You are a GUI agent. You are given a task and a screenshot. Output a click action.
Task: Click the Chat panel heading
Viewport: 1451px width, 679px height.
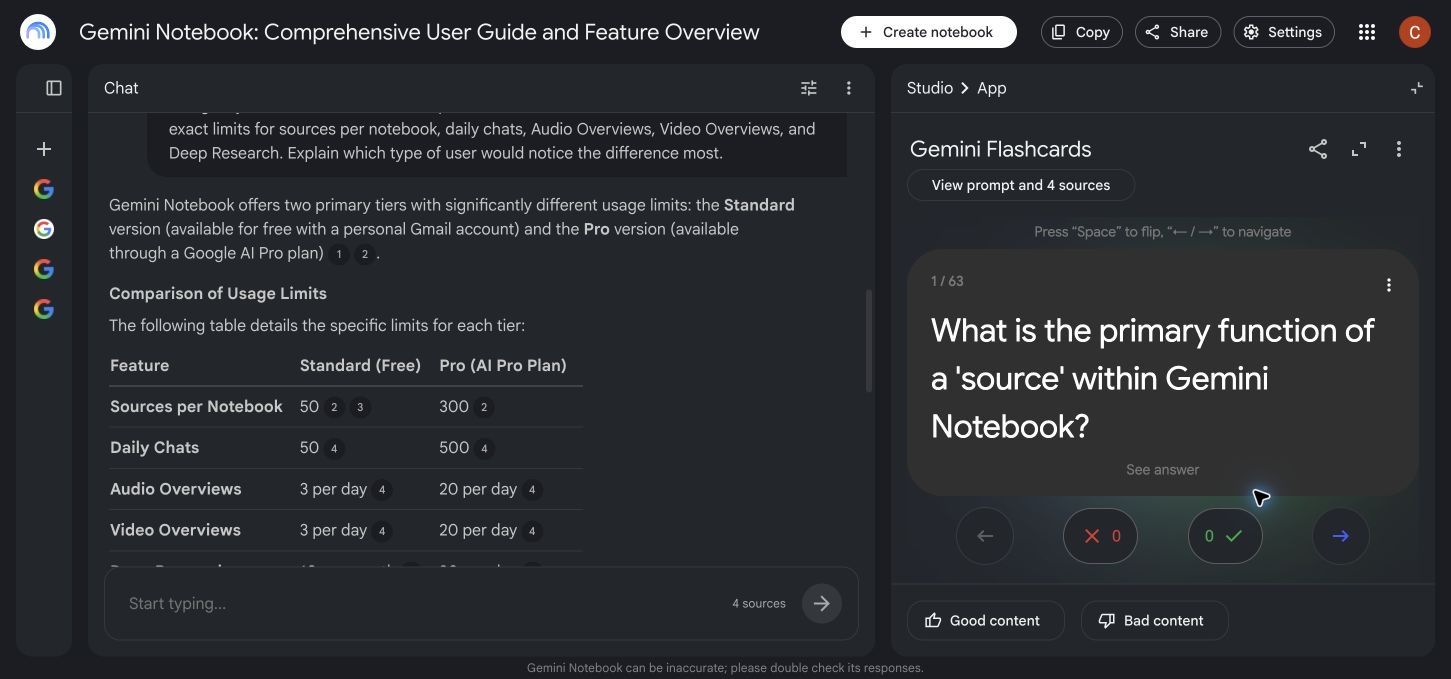pos(121,88)
